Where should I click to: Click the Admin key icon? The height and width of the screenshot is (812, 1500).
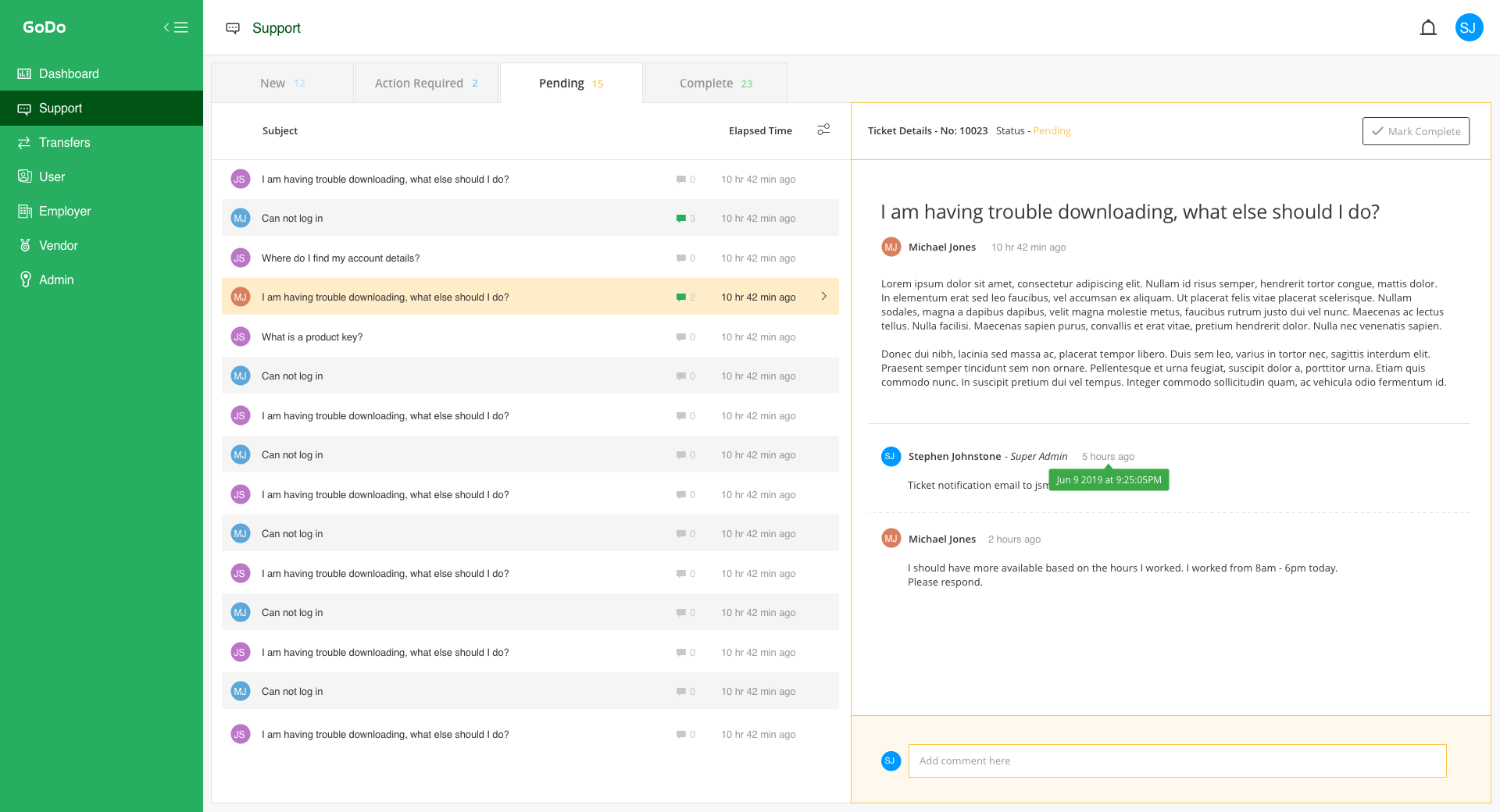pos(25,280)
